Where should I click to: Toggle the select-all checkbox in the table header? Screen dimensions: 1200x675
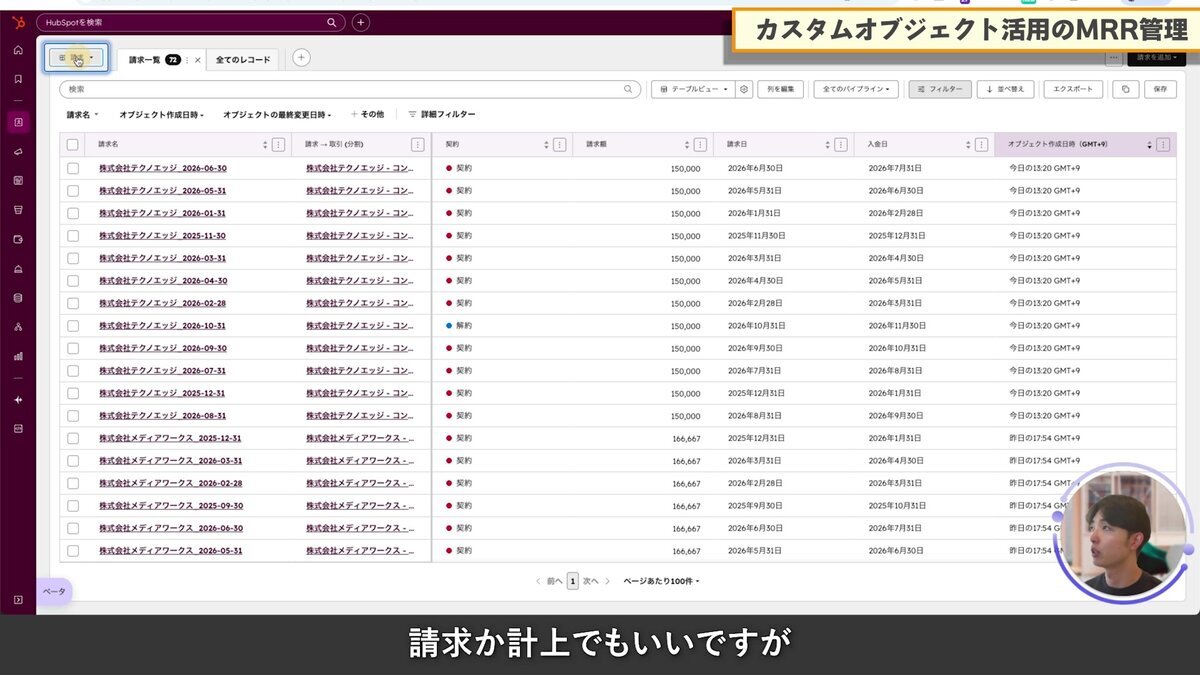72,144
